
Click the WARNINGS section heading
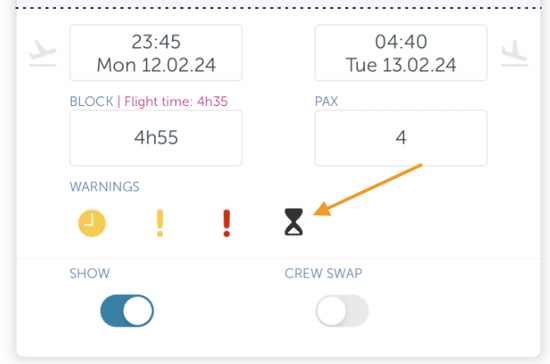point(105,187)
